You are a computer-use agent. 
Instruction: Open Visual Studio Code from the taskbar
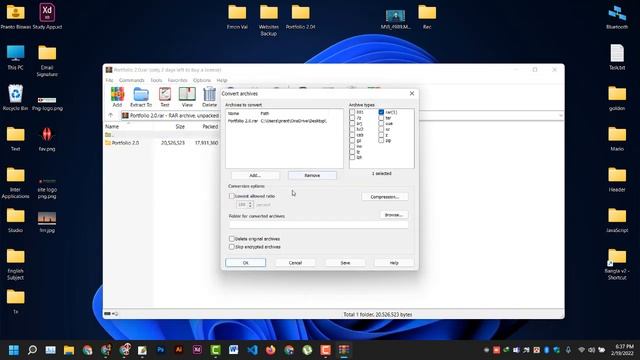tap(252, 350)
